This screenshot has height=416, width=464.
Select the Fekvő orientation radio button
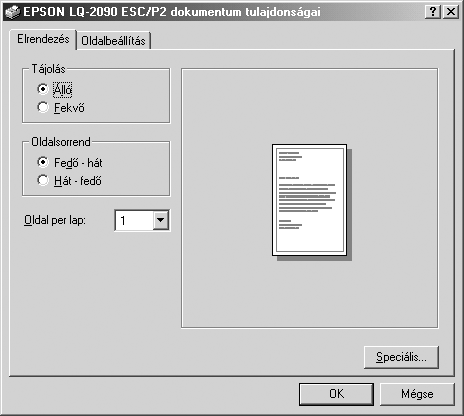[43, 107]
